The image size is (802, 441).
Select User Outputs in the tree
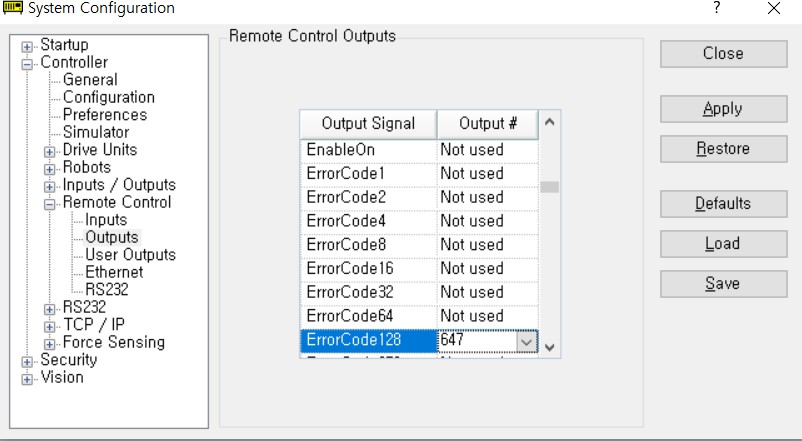[x=130, y=255]
